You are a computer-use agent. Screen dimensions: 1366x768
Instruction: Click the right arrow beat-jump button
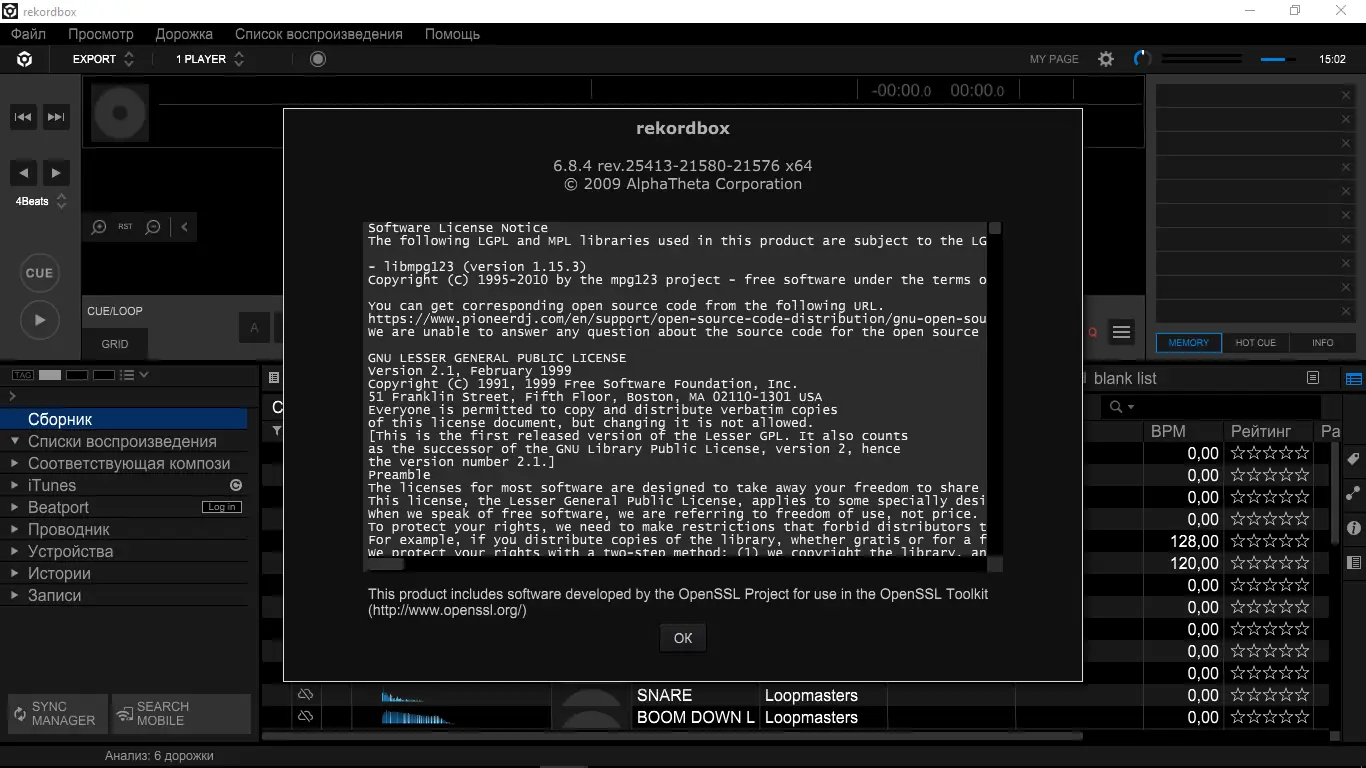pyautogui.click(x=56, y=172)
